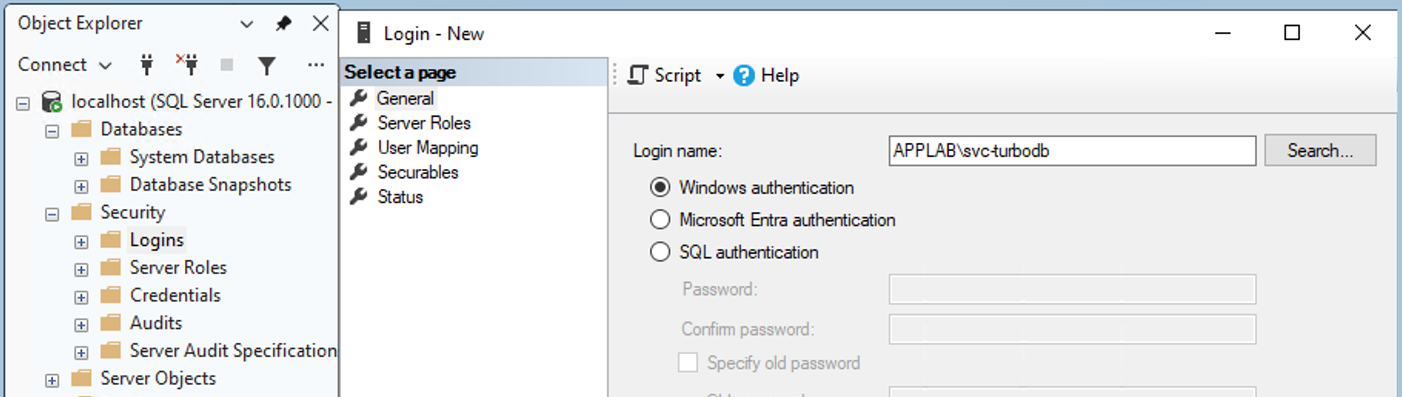The image size is (1402, 397).
Task: Select SQL authentication radio button
Action: (660, 252)
